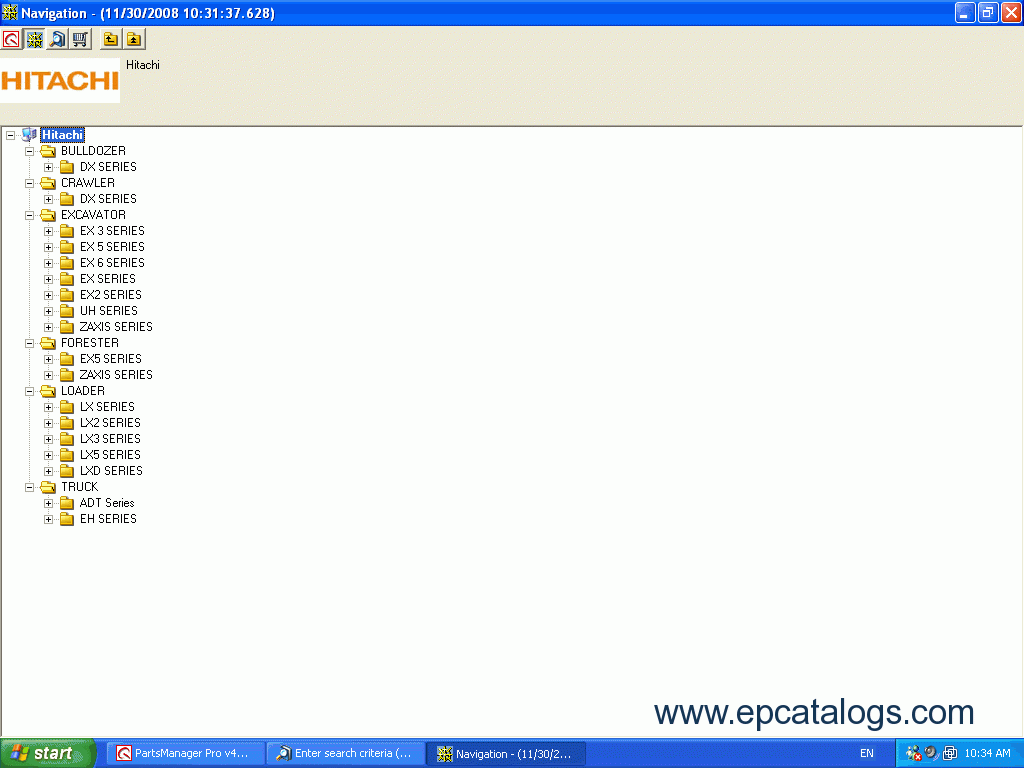
Task: Collapse the Hitachi root node
Action: (10, 135)
